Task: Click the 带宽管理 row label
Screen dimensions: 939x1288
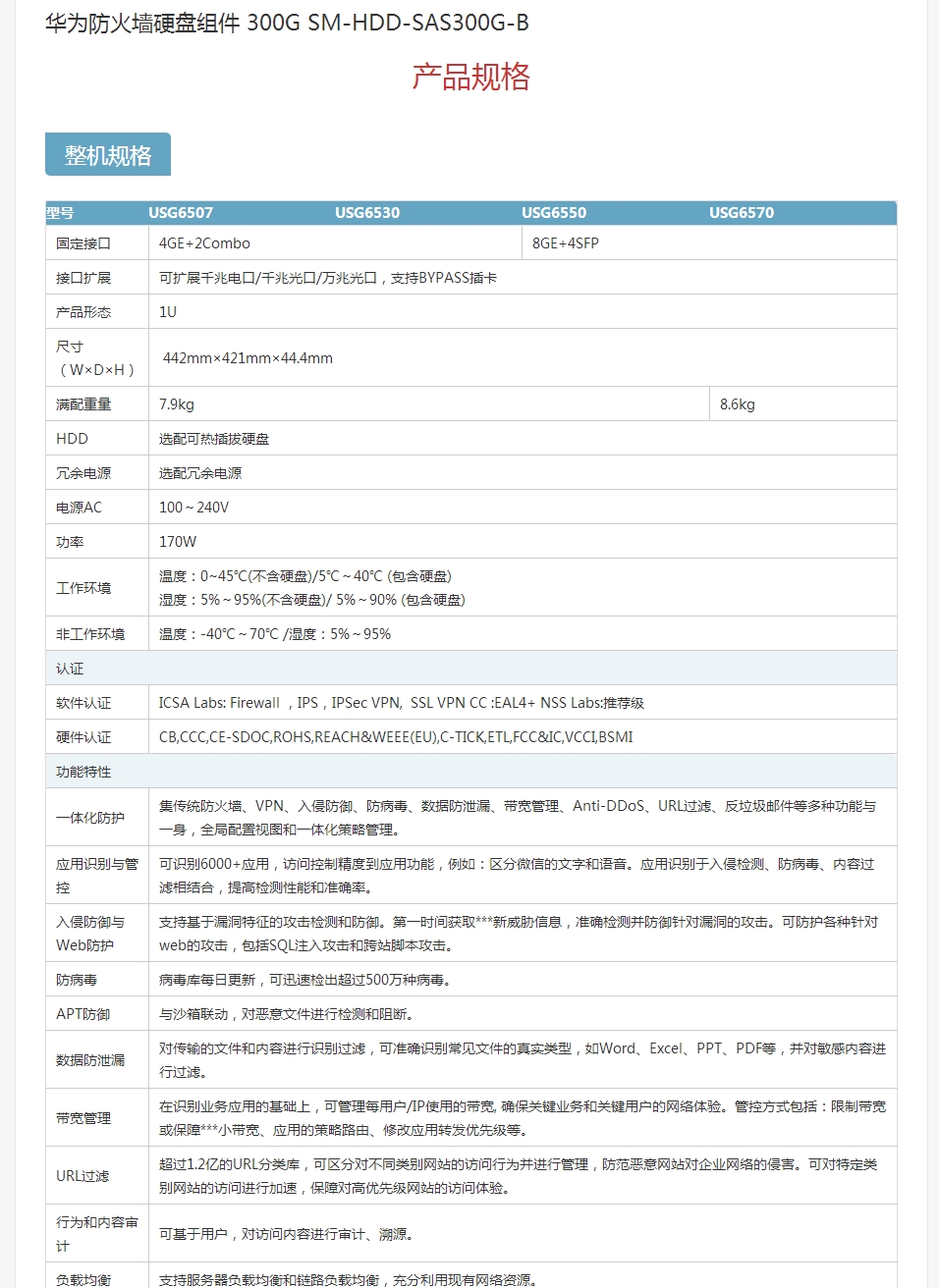Action: 83,1118
